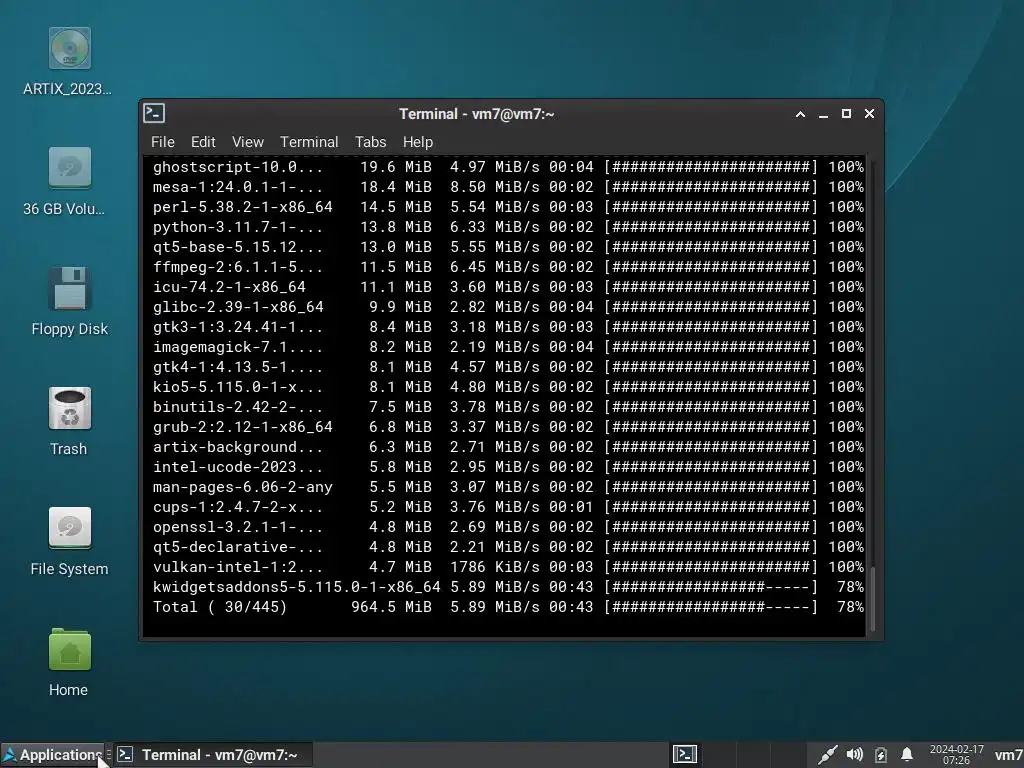
Task: Click the terminal vertical scrollbar thumb
Action: tap(872, 598)
